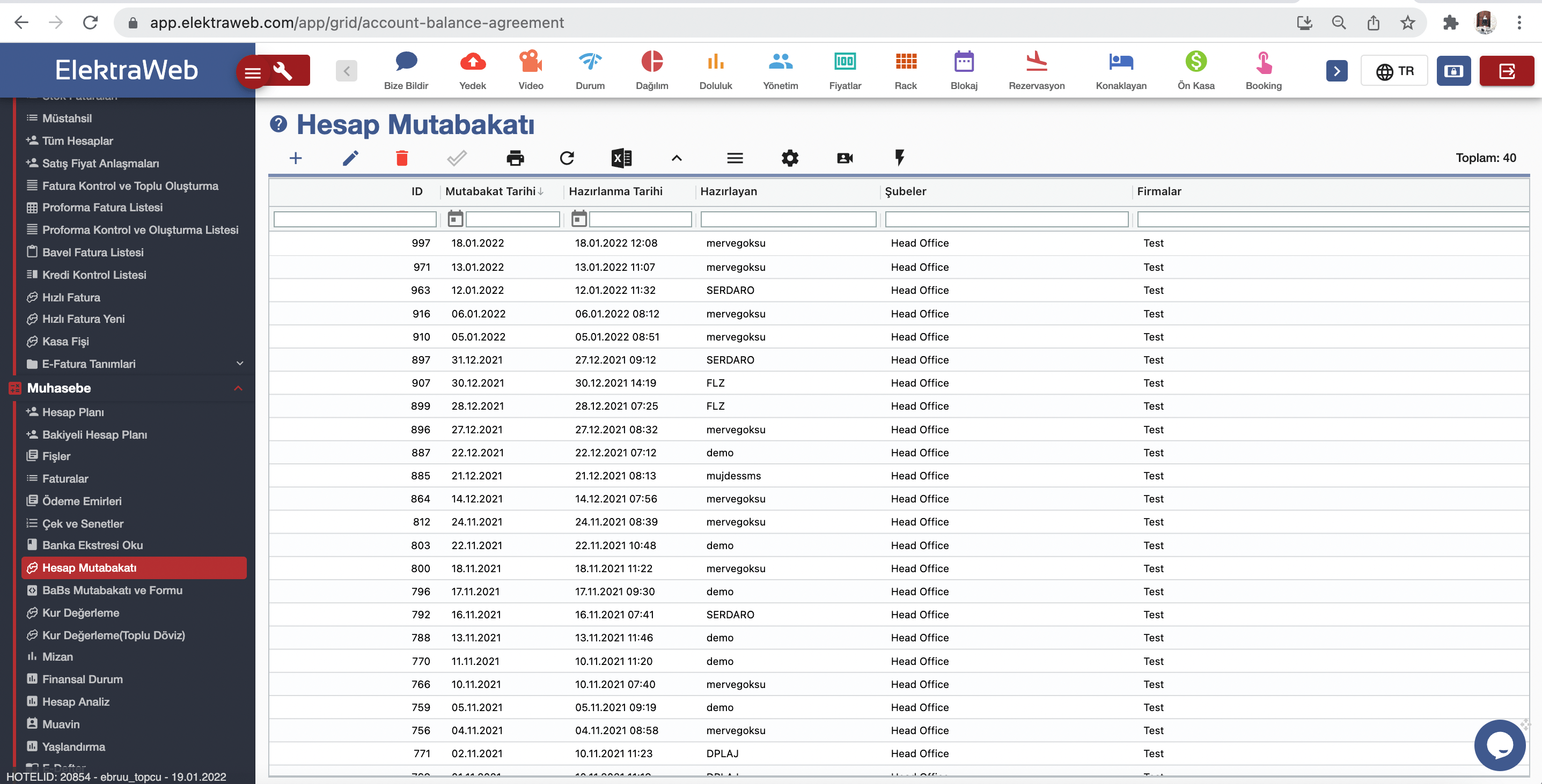
Task: Open the live chat bubble
Action: pos(1500,744)
